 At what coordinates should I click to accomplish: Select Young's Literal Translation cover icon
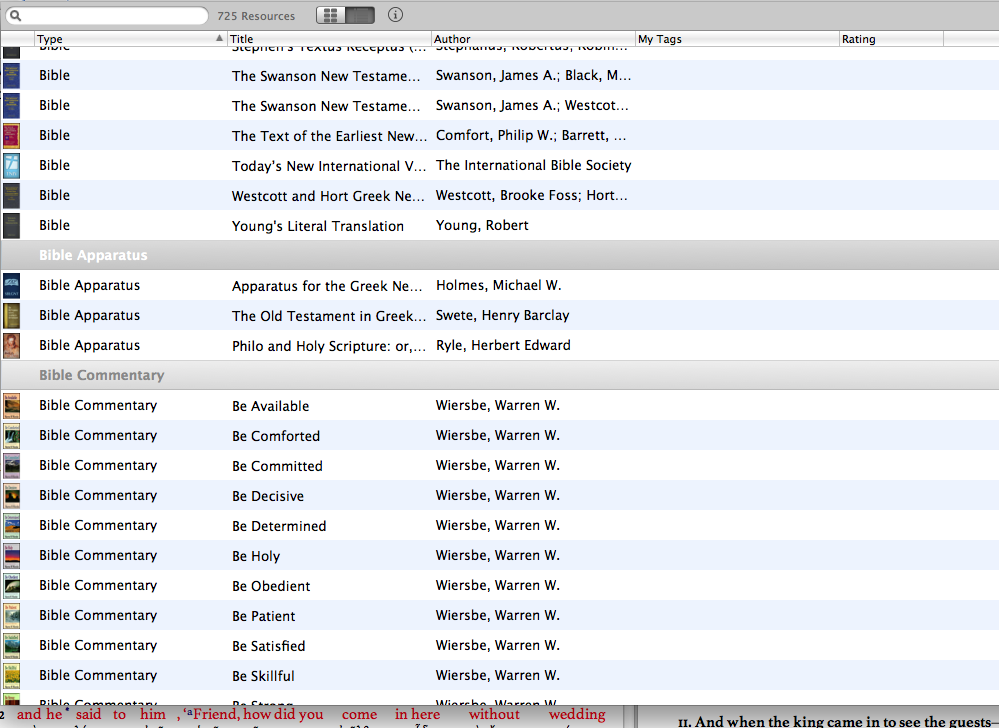(11, 225)
